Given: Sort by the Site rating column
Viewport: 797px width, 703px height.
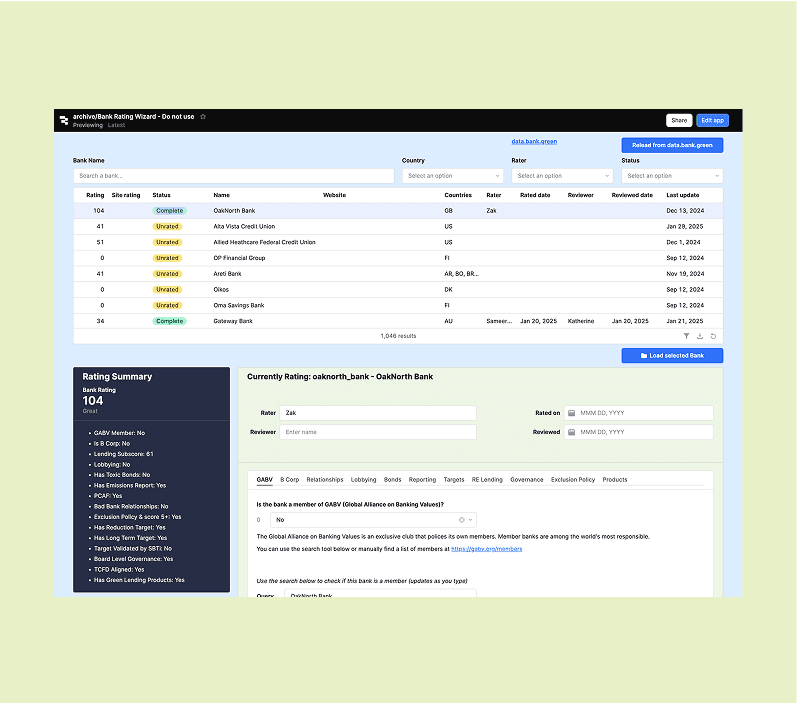Looking at the screenshot, I should coord(126,195).
